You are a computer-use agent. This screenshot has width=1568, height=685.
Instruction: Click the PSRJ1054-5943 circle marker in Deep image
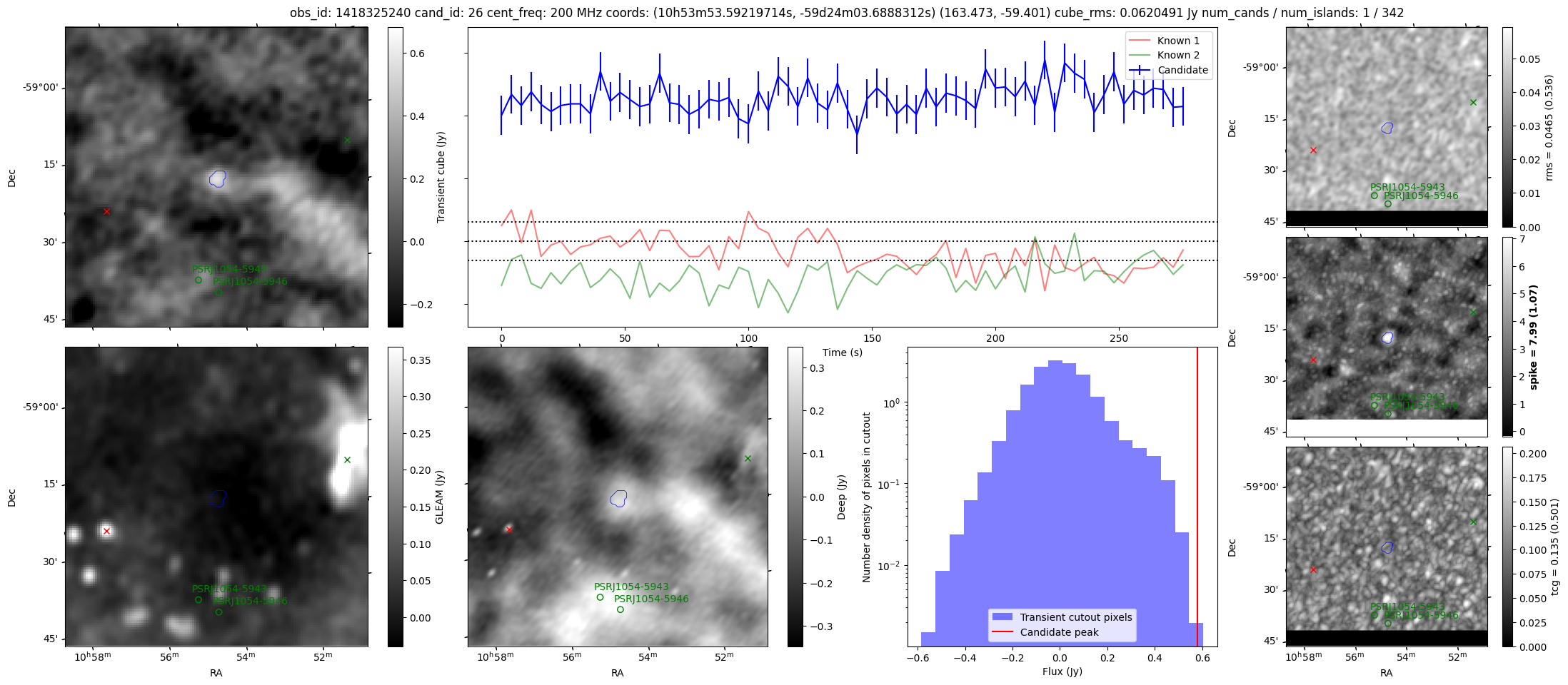[x=600, y=598]
